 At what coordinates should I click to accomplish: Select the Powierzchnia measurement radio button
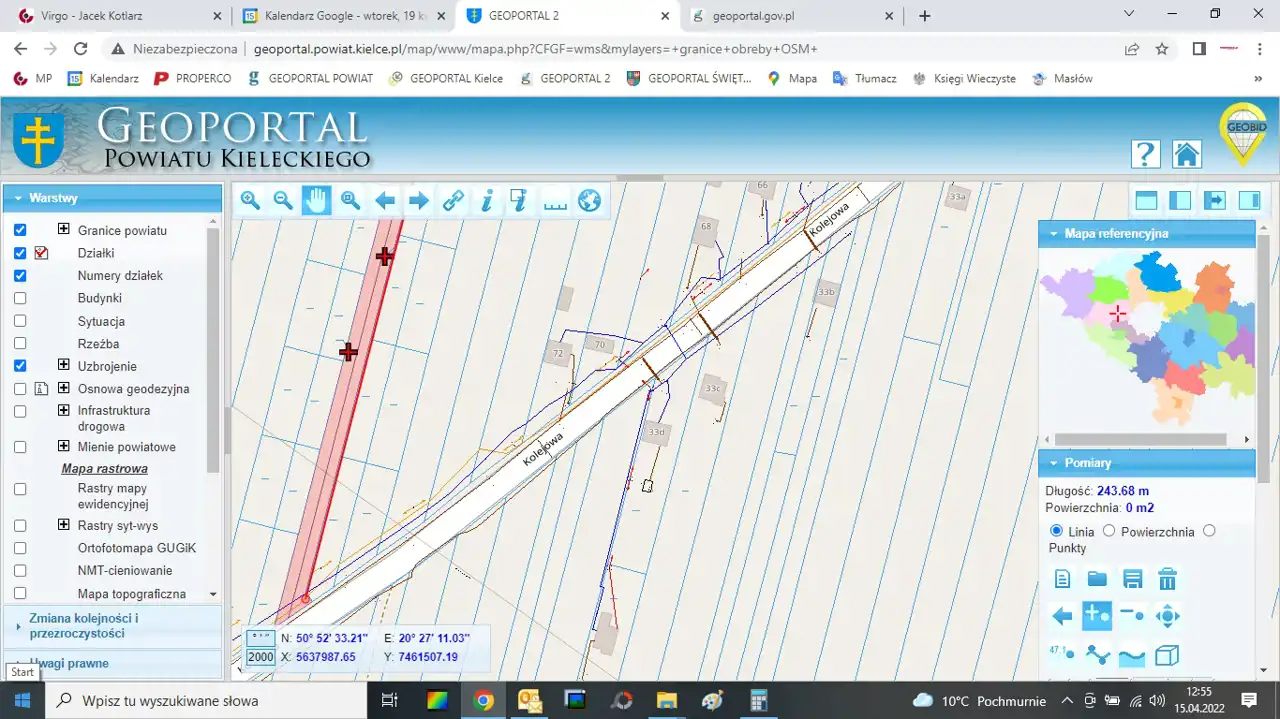[x=1109, y=531]
